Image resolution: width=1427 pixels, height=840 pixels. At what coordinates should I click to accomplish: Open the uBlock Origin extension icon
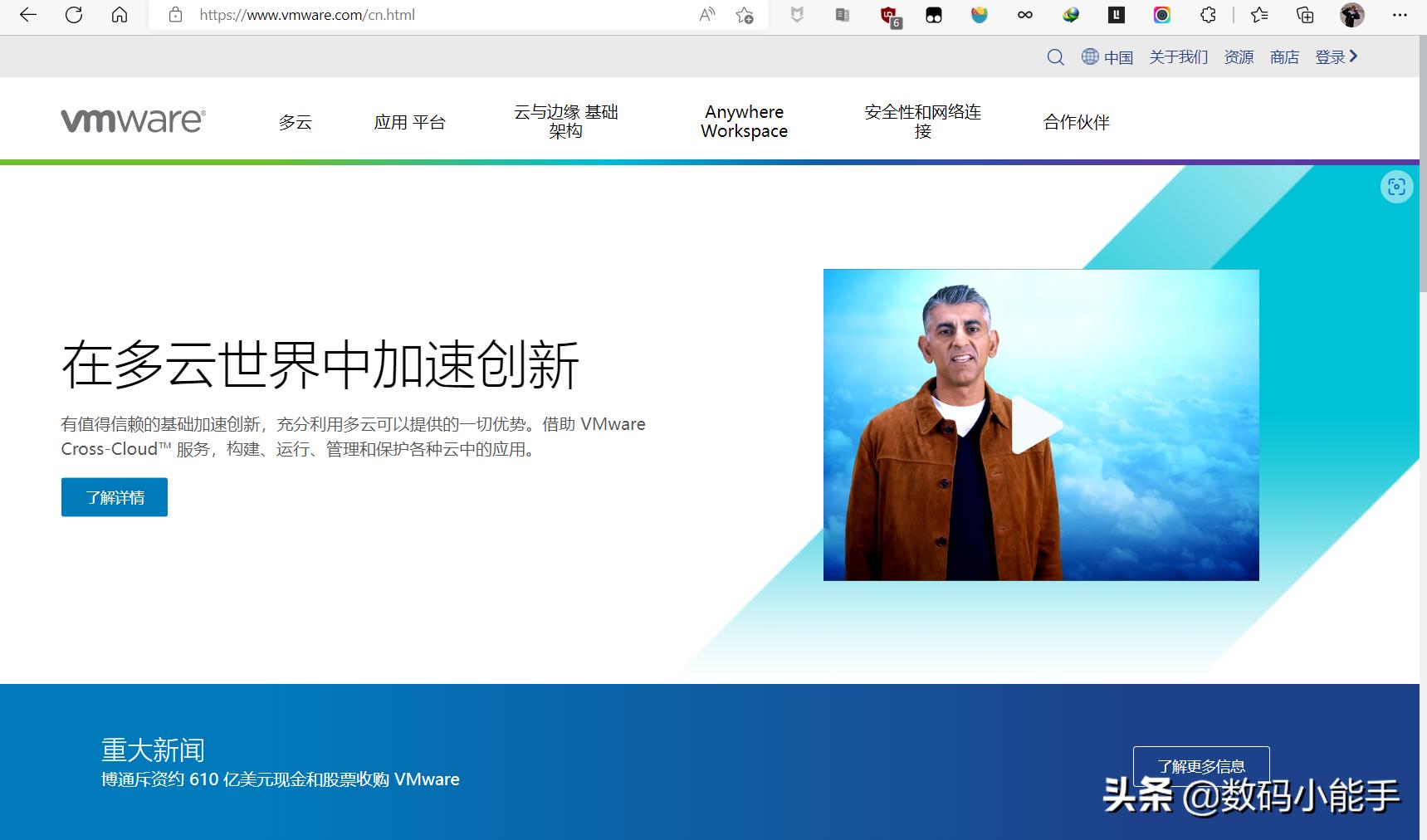pos(888,14)
